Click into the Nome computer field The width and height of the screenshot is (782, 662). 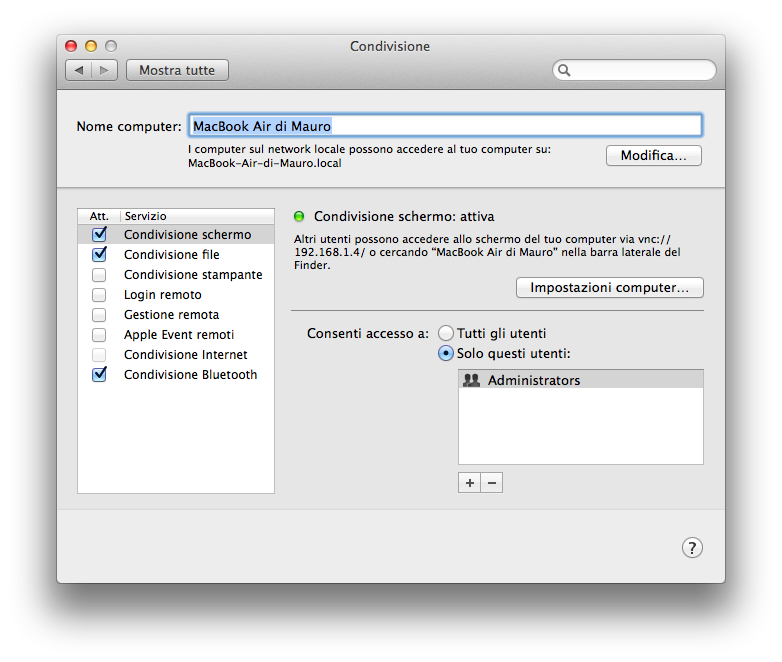click(x=445, y=126)
